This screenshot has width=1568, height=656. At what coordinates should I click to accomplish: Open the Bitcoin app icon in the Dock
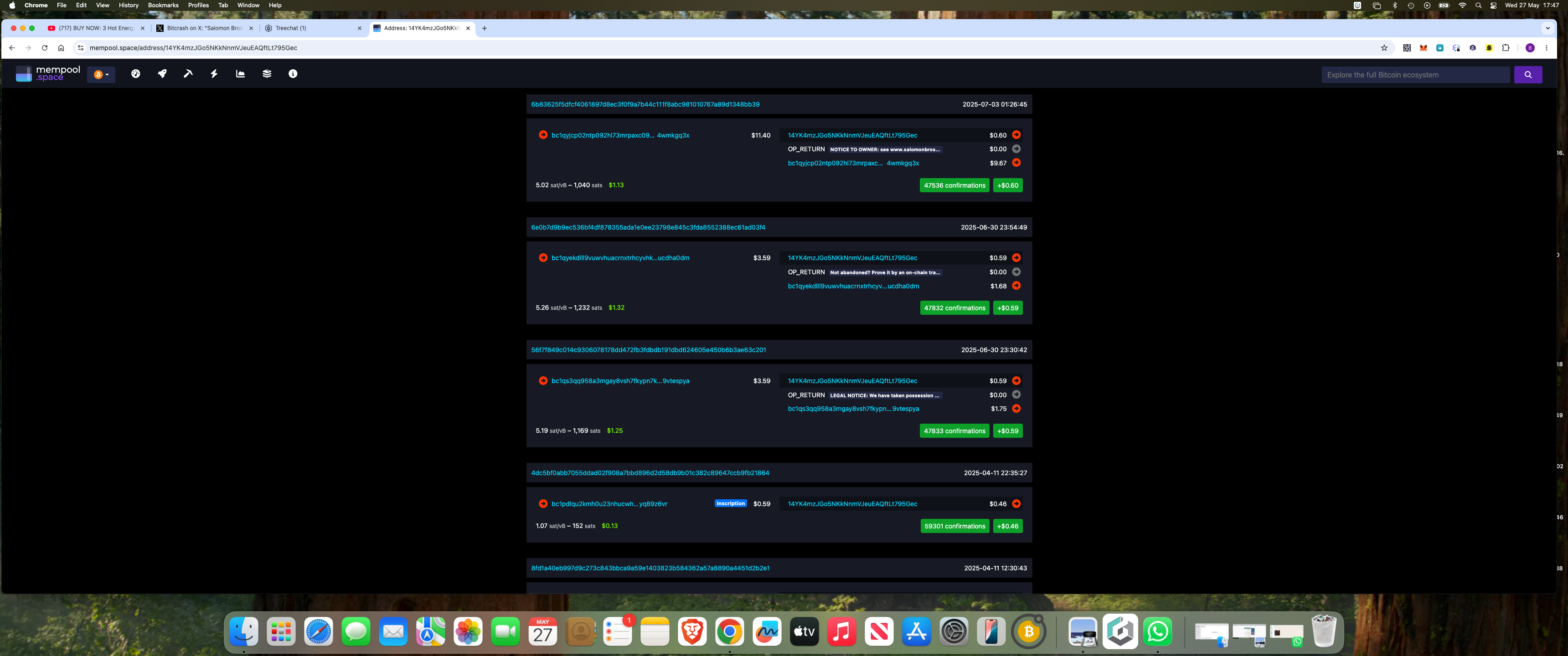[x=1029, y=632]
